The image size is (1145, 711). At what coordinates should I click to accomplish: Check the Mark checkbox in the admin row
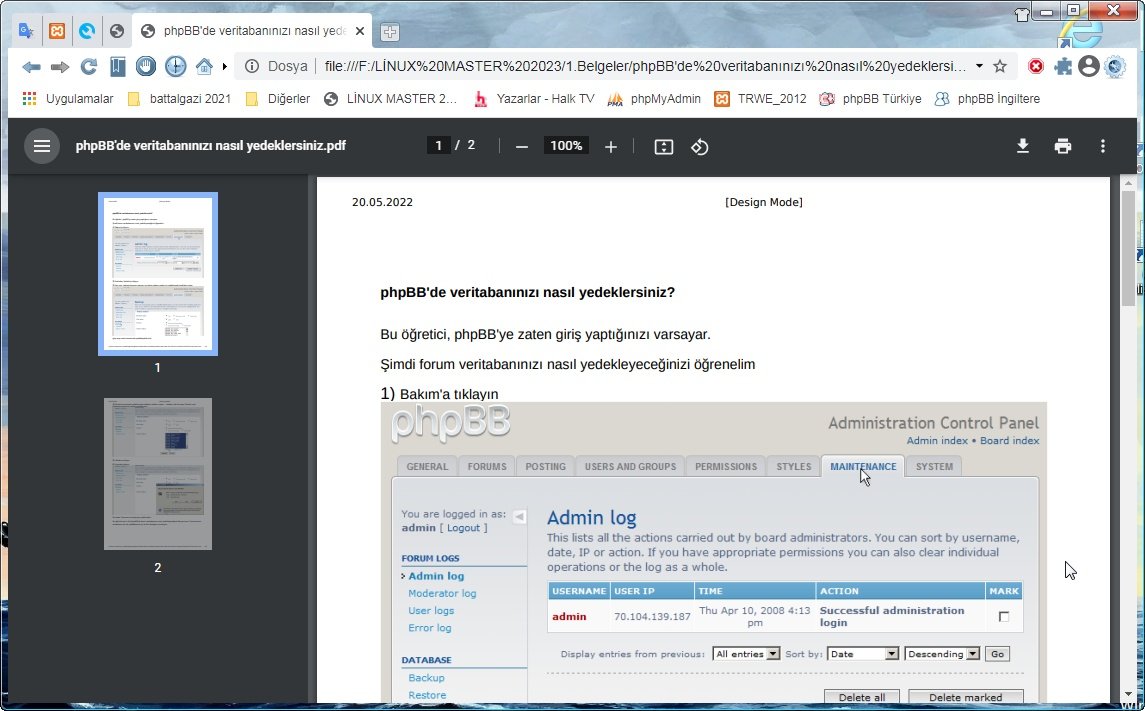pos(1004,617)
